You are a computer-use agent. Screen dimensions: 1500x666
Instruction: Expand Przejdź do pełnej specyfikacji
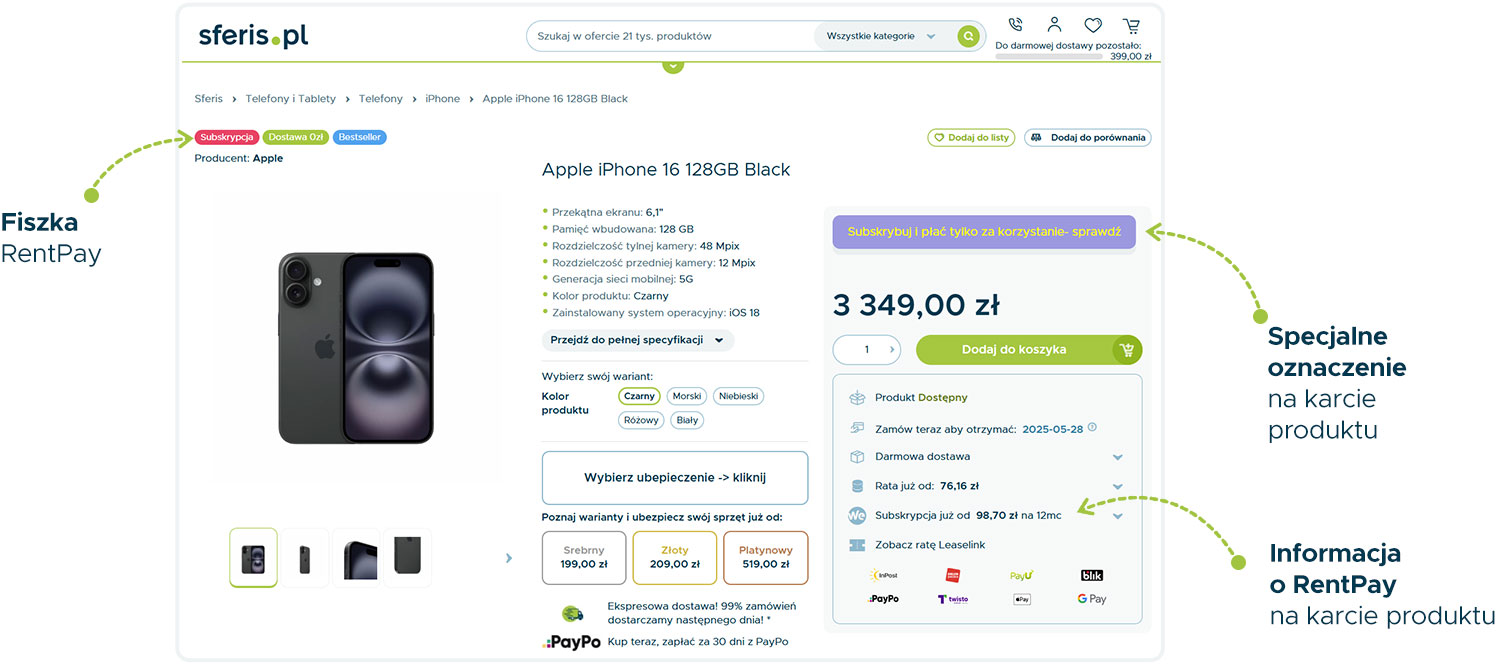638,340
